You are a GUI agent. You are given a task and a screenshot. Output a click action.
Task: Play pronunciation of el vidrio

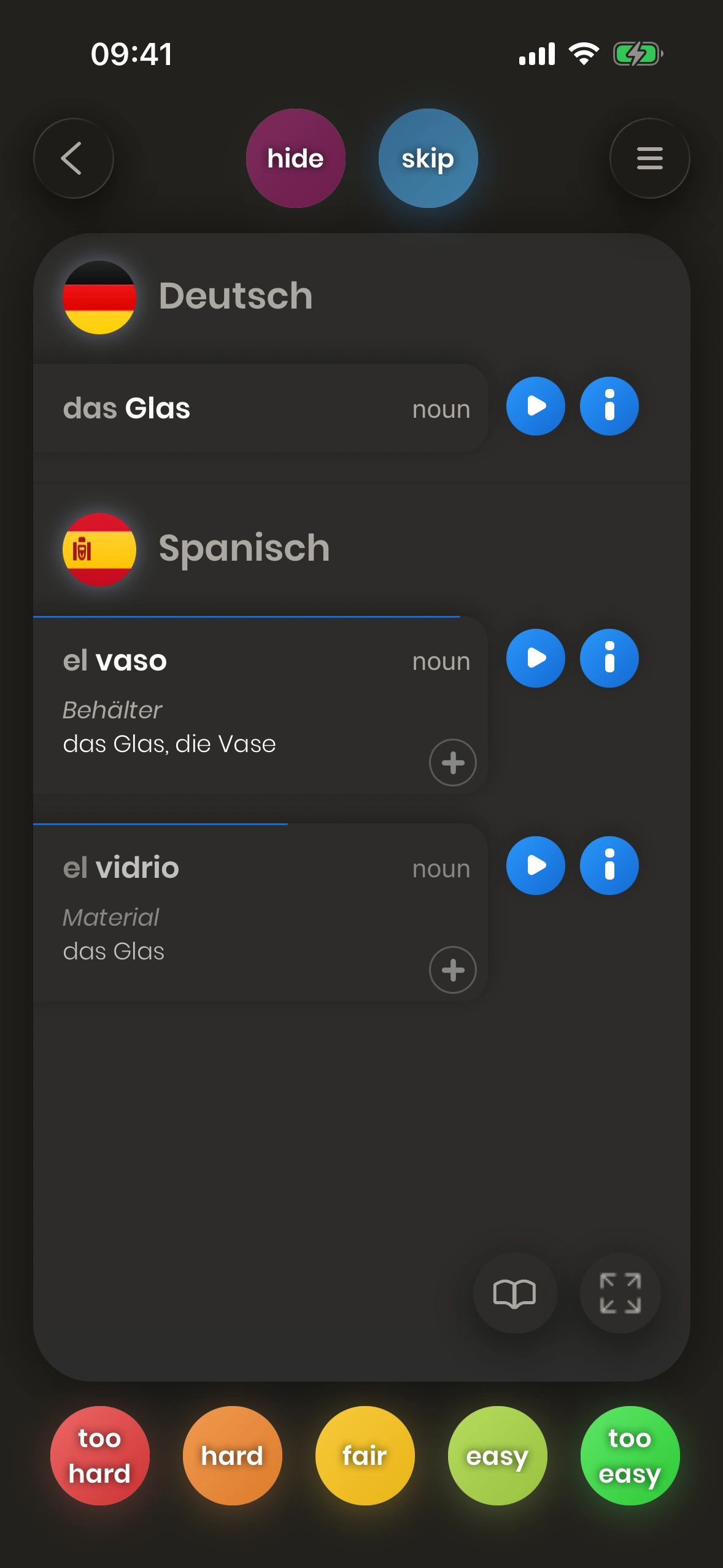coord(535,866)
